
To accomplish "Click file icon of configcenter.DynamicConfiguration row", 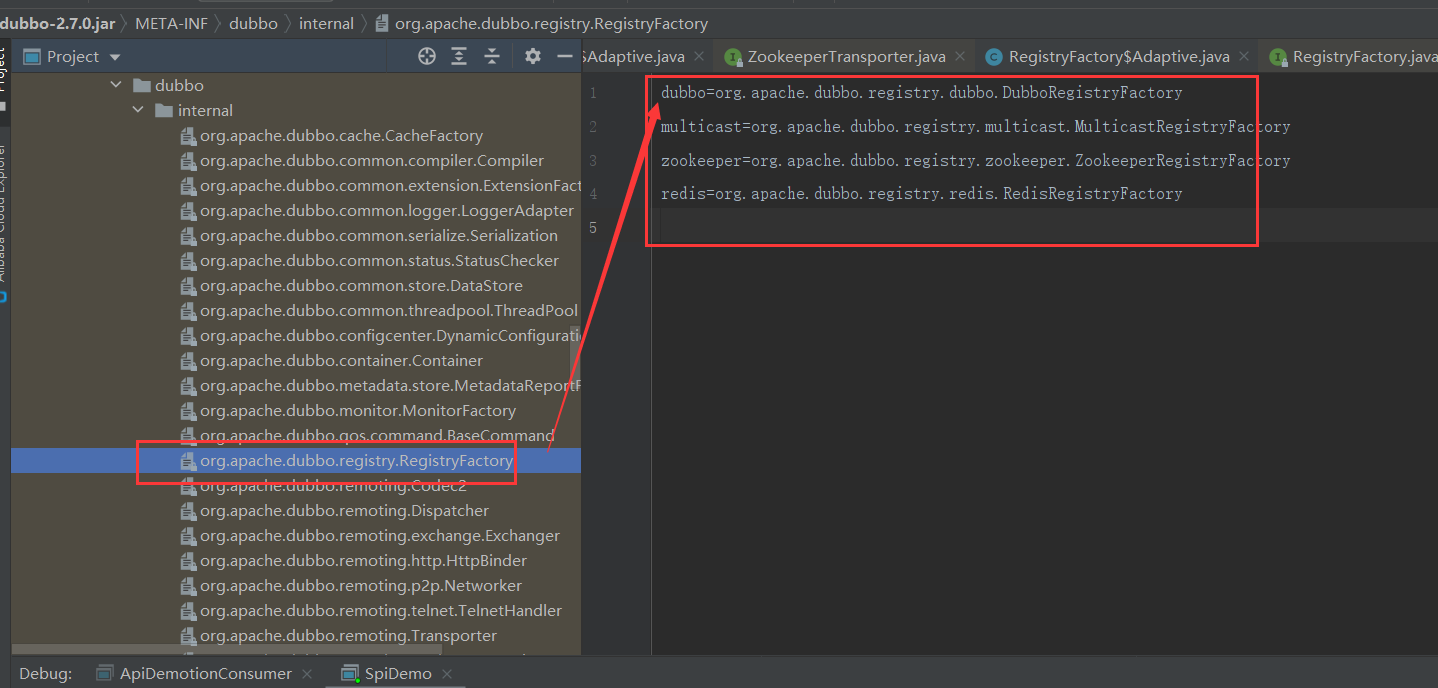I will 187,336.
